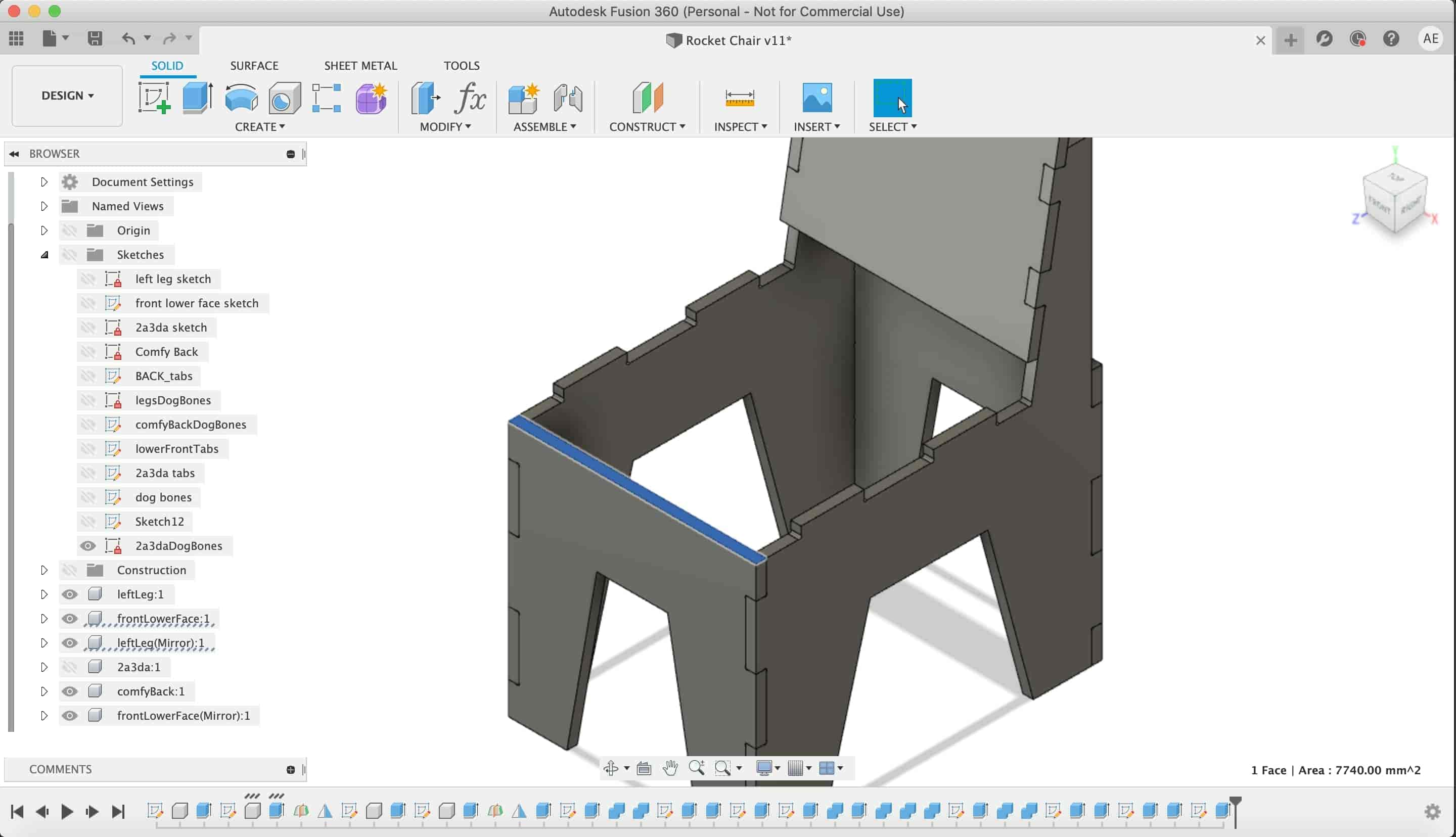The width and height of the screenshot is (1456, 837).
Task: Open the DESIGN workspace dropdown
Action: pos(67,96)
